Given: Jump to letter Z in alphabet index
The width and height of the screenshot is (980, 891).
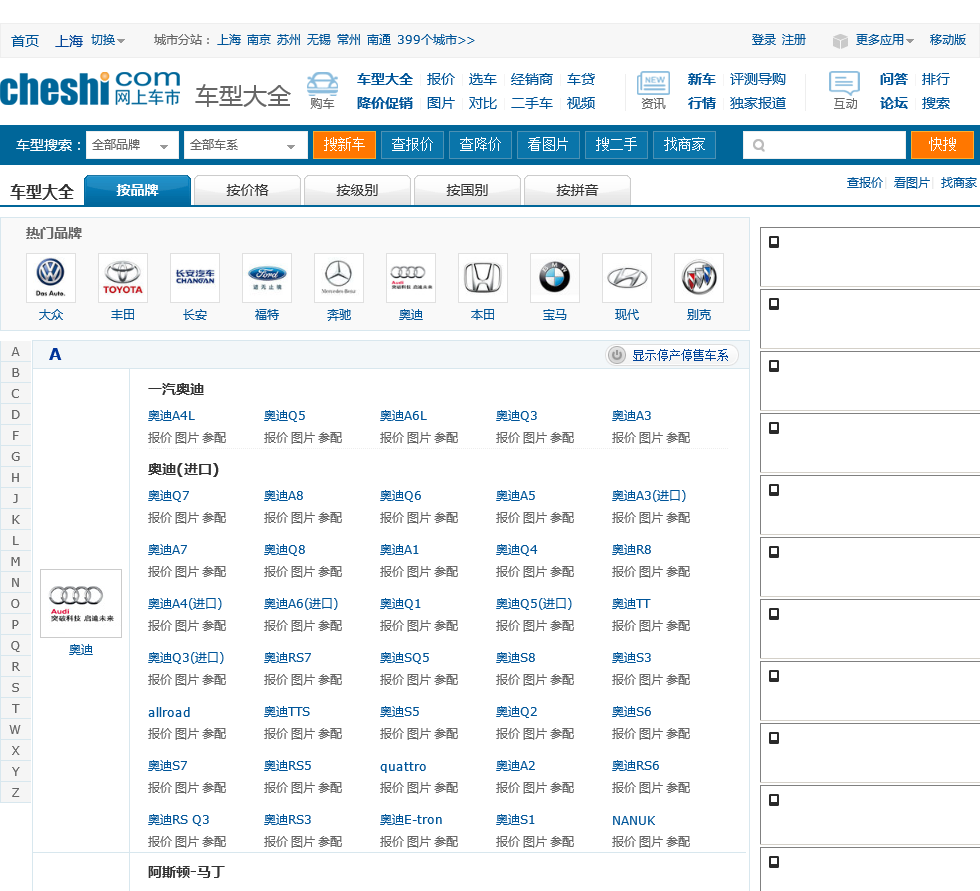Looking at the screenshot, I should (16, 793).
